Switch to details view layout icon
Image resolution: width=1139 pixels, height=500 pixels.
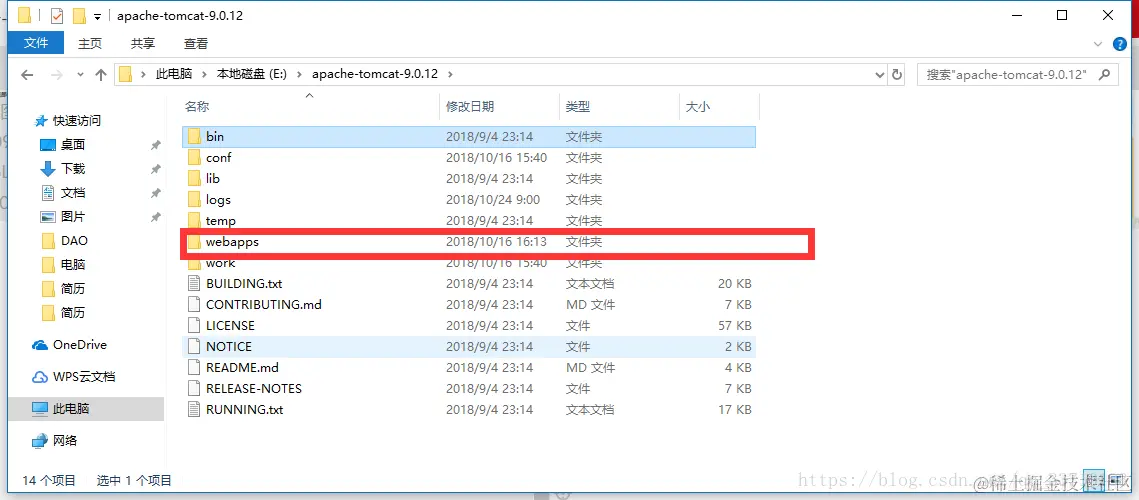coord(1093,480)
